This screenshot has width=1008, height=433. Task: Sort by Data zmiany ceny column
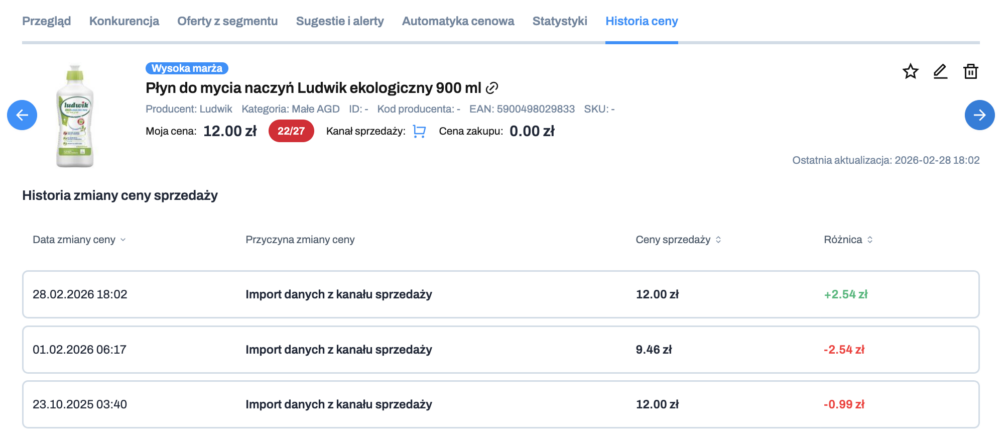click(79, 240)
